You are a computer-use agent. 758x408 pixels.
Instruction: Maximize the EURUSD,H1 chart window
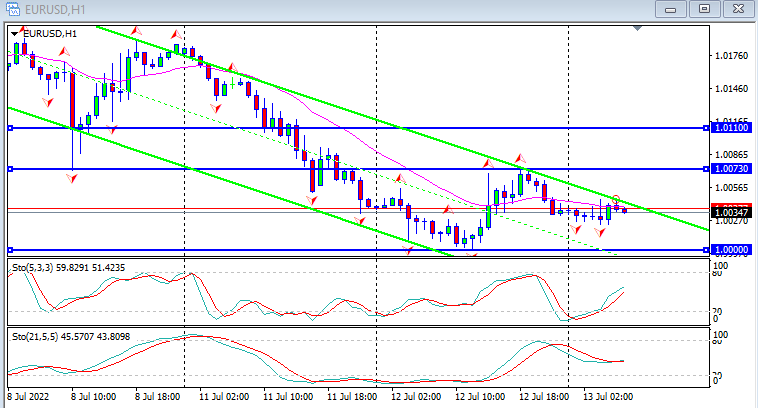click(705, 8)
